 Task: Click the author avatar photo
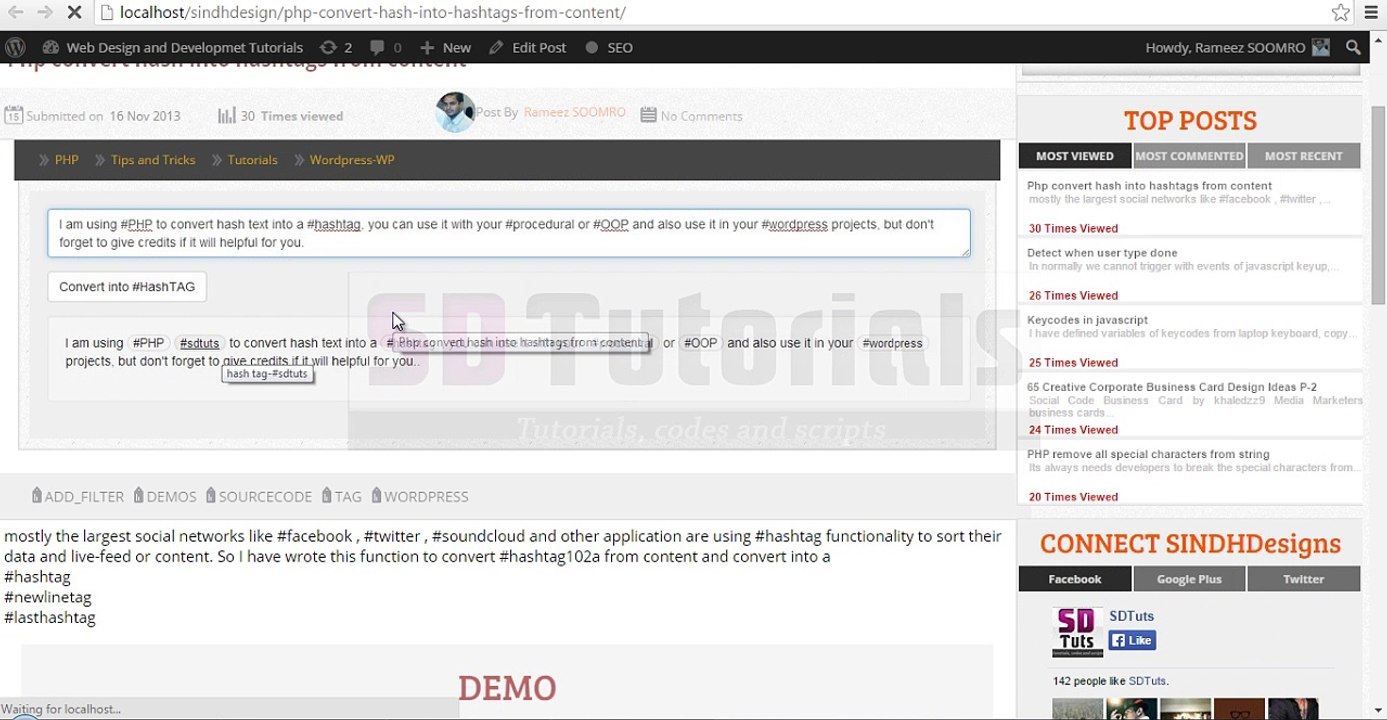[x=455, y=112]
